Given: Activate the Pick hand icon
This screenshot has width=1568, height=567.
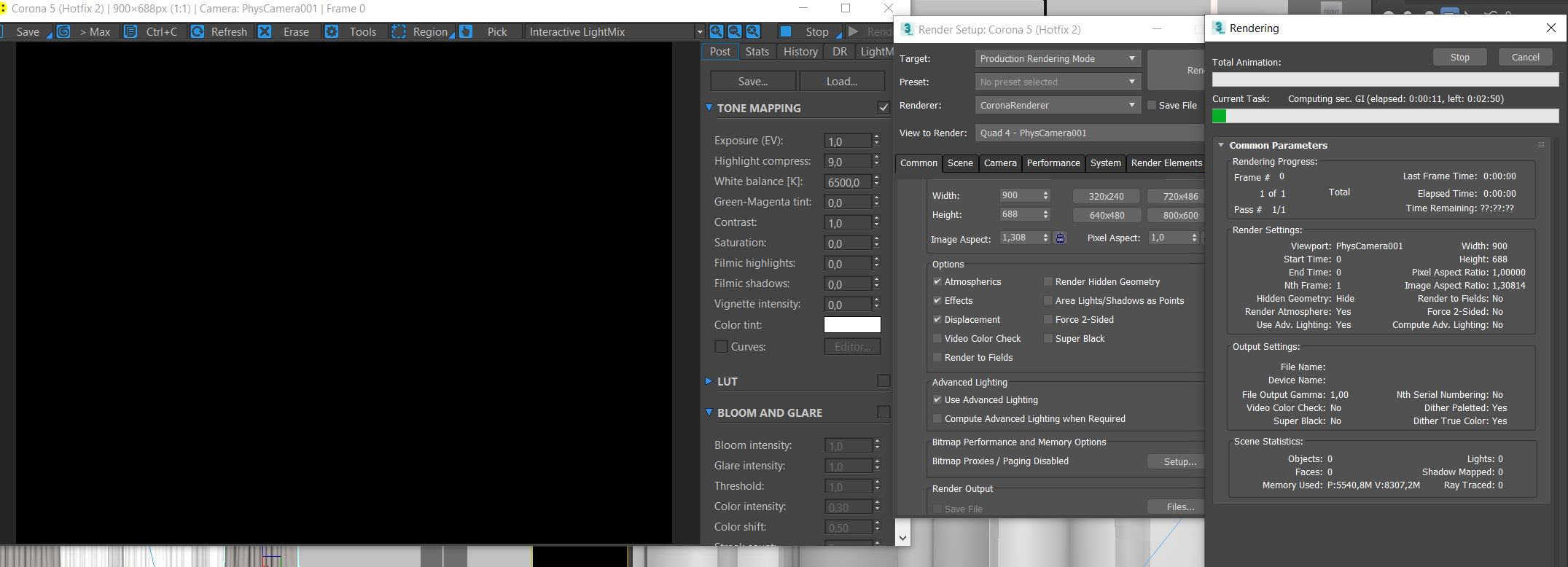Looking at the screenshot, I should click(x=467, y=31).
